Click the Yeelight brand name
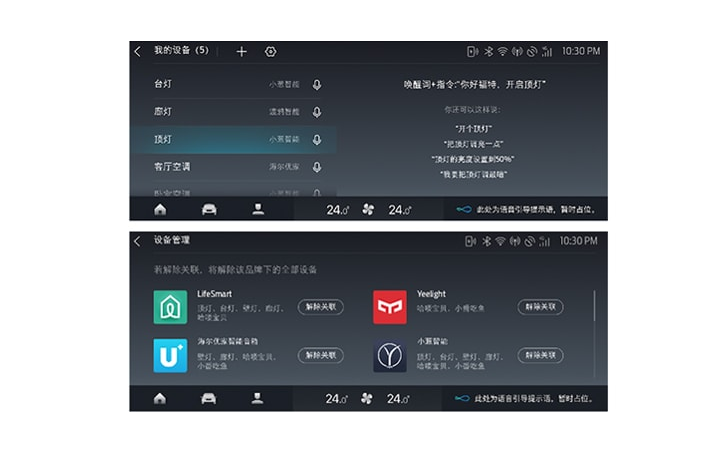The height and width of the screenshot is (472, 710). (x=431, y=294)
